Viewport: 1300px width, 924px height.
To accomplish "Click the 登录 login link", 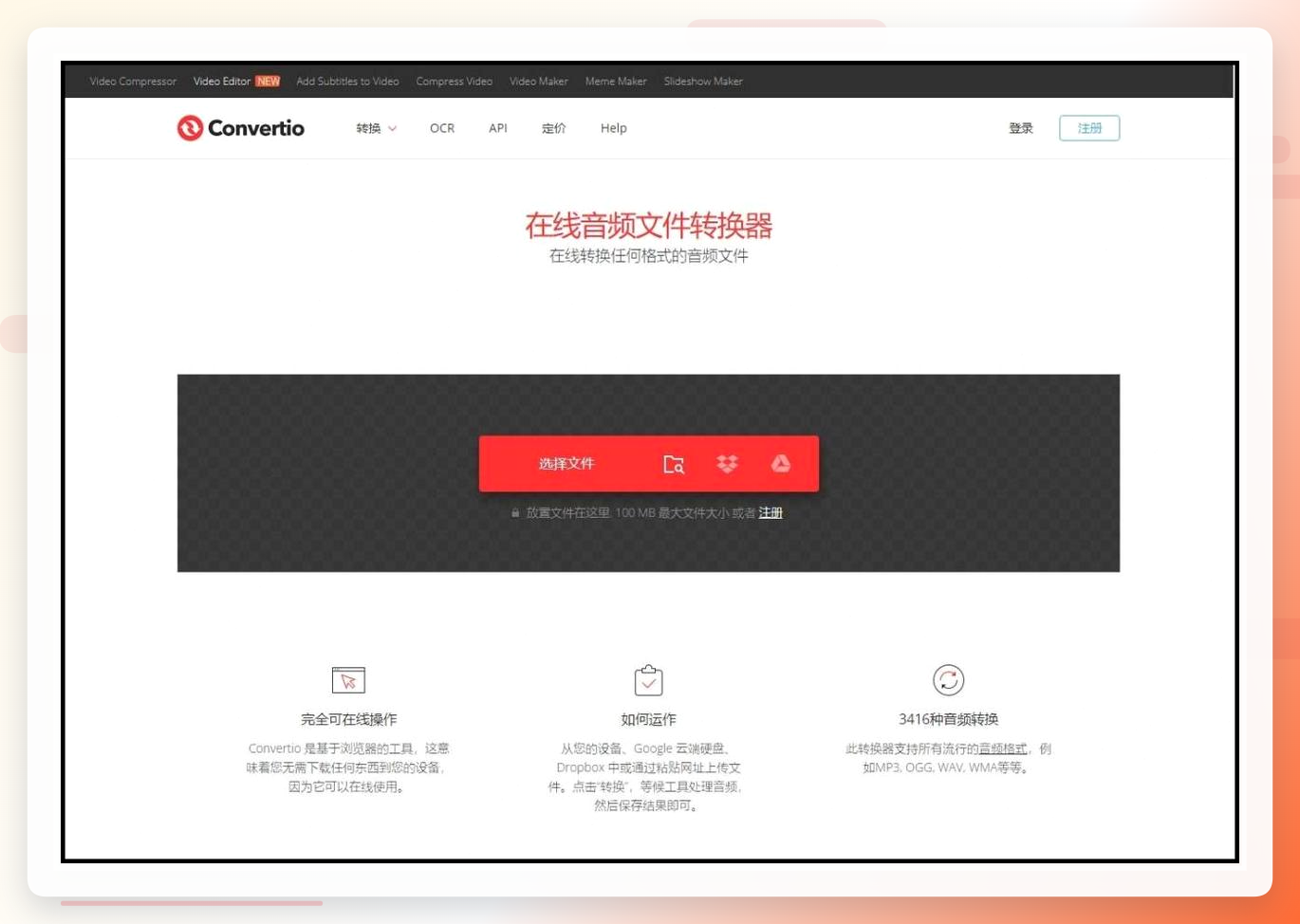I will [x=1021, y=128].
